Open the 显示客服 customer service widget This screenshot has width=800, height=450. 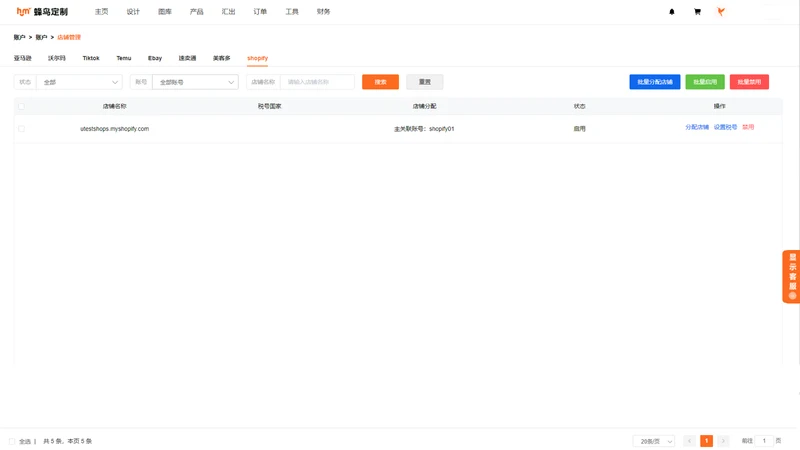(791, 277)
